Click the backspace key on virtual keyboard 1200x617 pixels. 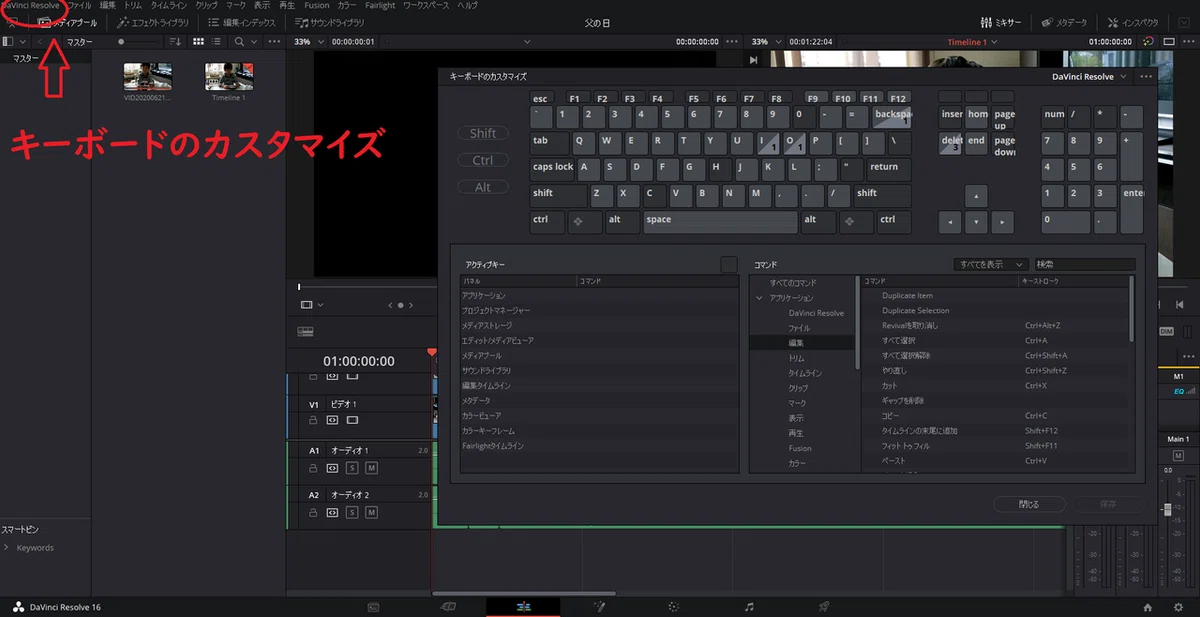pyautogui.click(x=893, y=117)
